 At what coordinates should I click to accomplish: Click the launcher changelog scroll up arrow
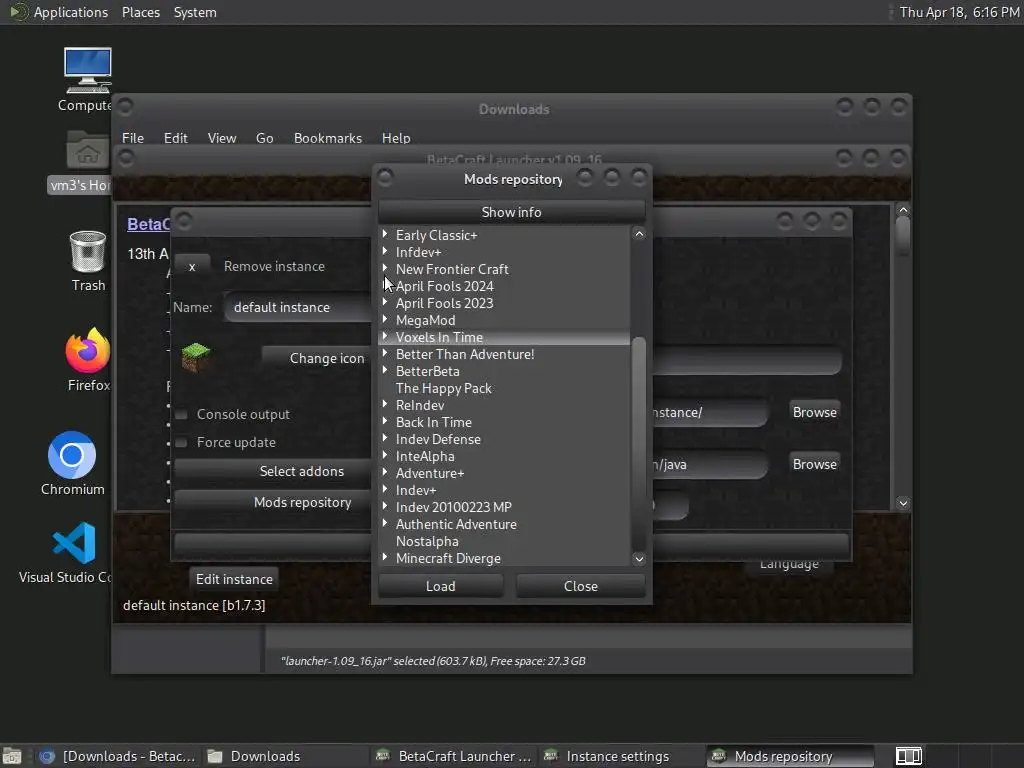point(903,210)
